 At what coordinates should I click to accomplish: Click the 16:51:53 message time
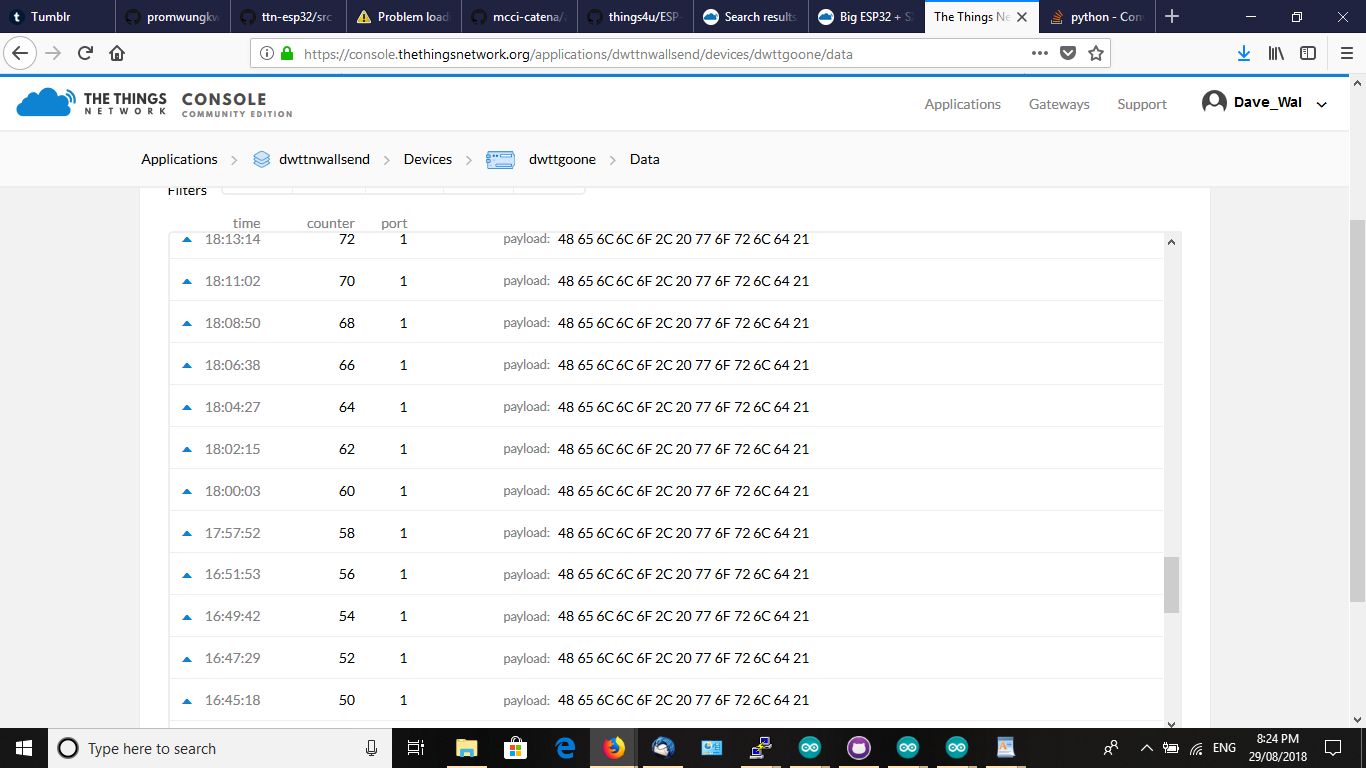(x=232, y=574)
